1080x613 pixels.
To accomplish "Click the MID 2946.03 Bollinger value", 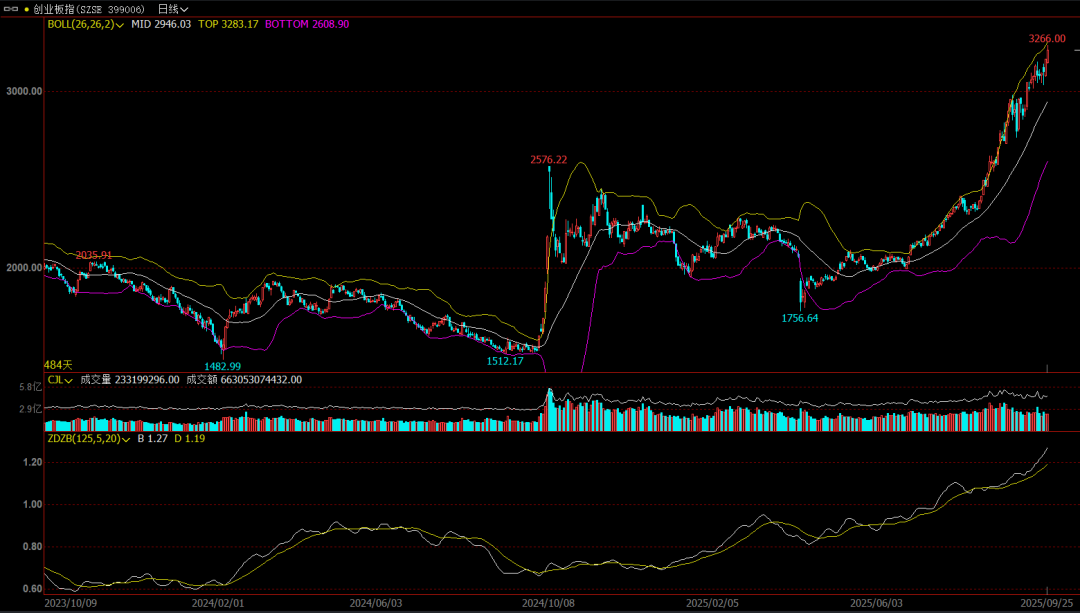I will [x=162, y=23].
